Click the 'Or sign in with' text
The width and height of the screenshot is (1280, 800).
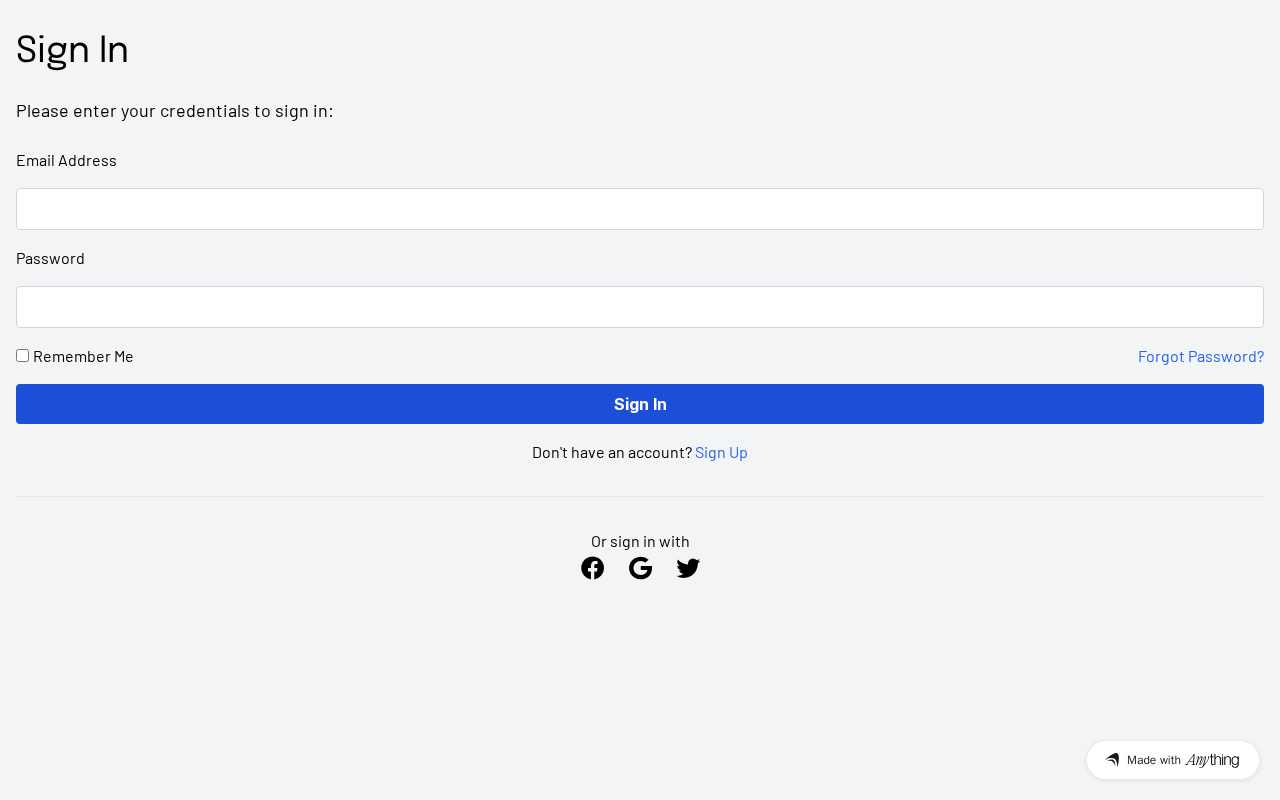pos(640,541)
